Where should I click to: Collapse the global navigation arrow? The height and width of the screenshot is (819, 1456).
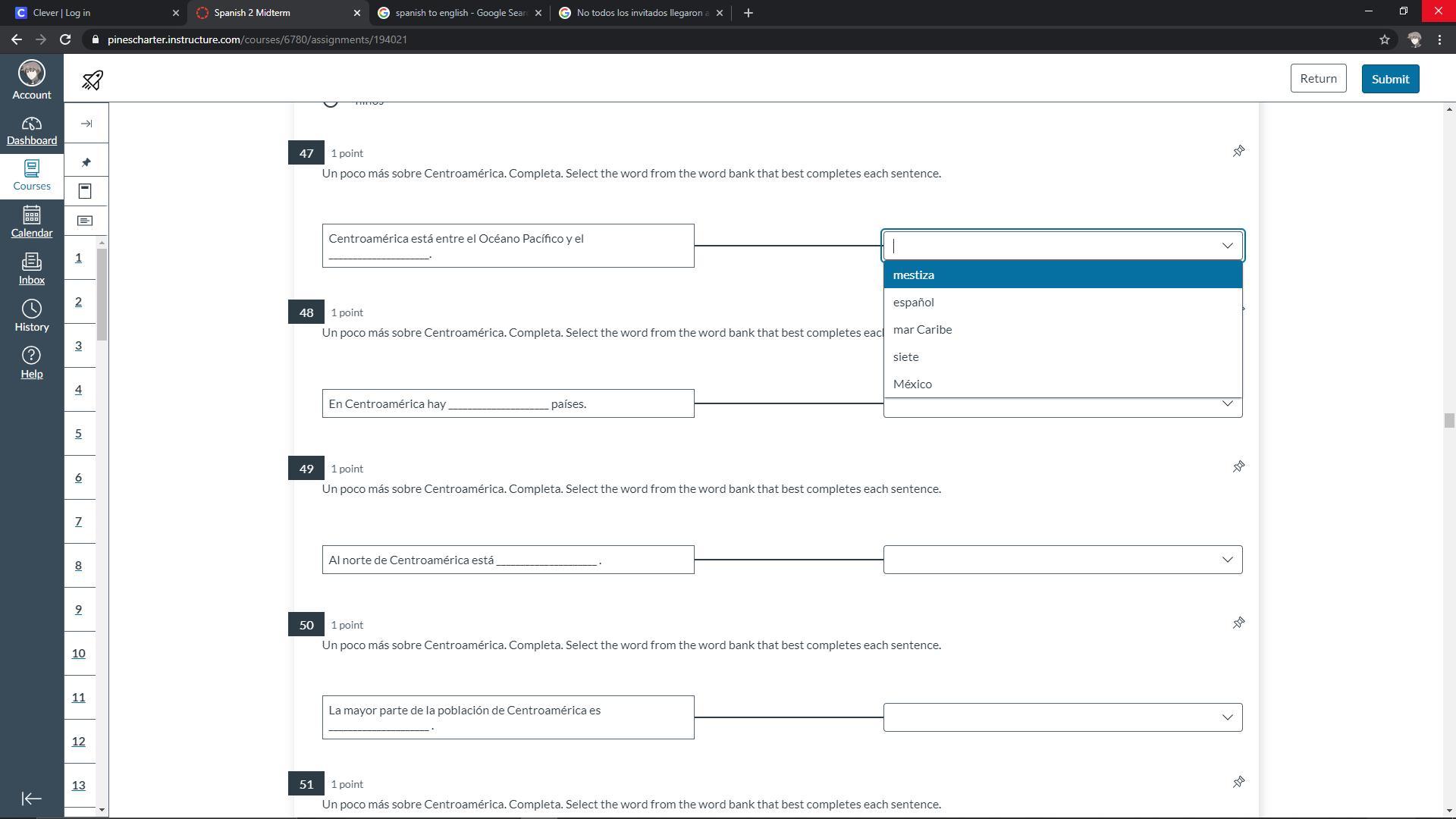pyautogui.click(x=31, y=799)
